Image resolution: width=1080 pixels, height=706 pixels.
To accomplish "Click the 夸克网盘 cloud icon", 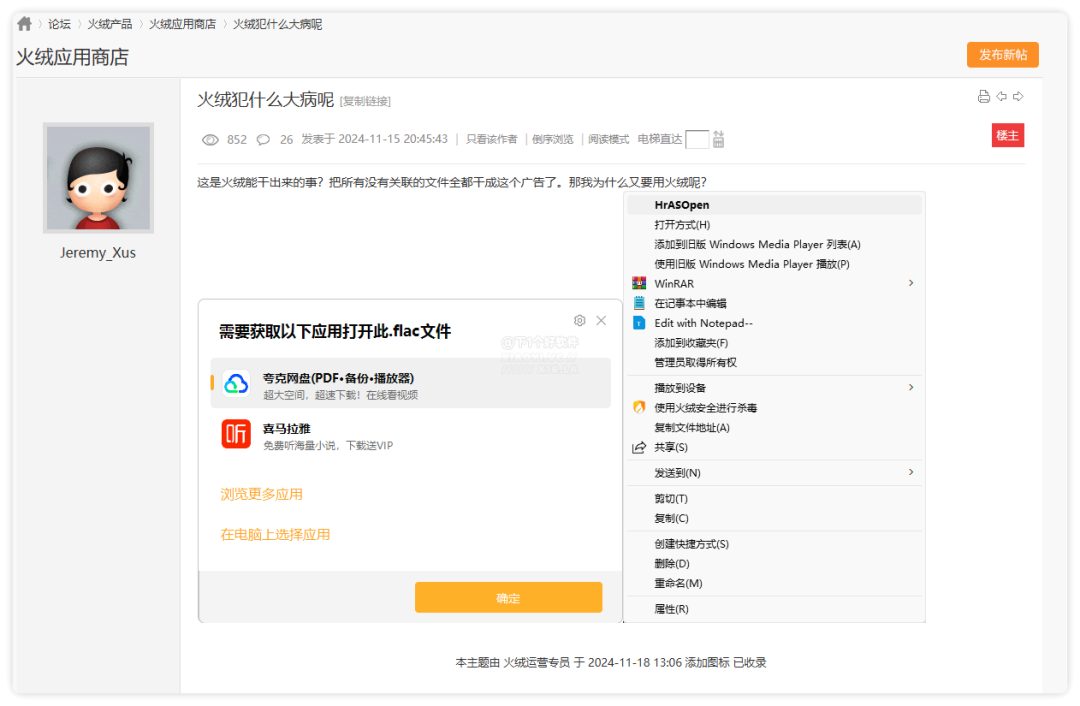I will point(236,384).
